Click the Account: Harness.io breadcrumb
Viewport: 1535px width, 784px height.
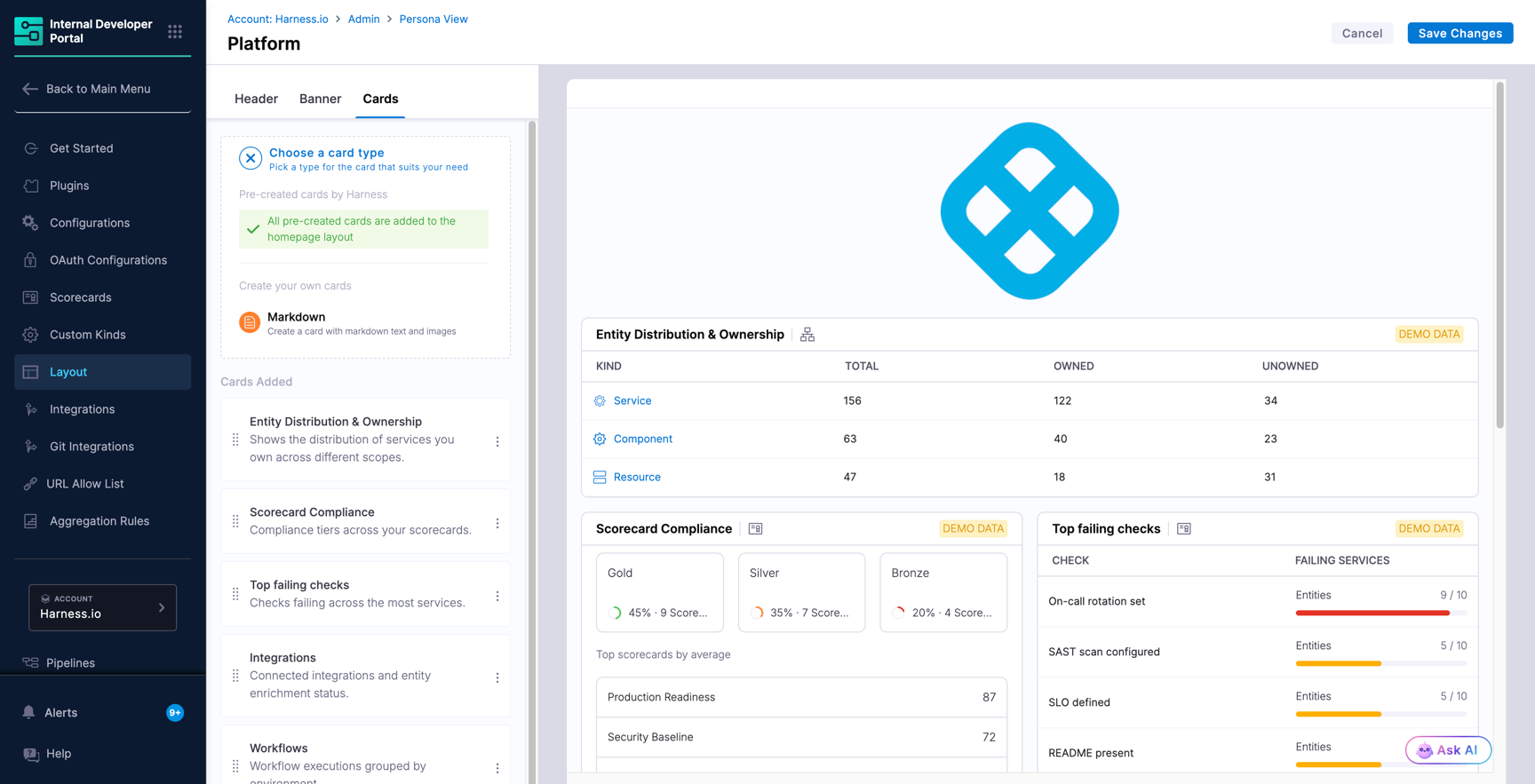(x=277, y=19)
